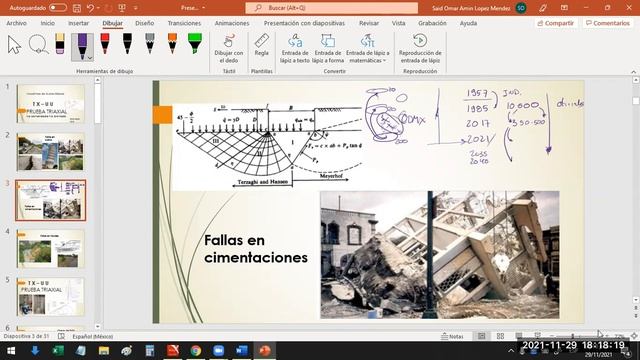This screenshot has height=360, width=640.
Task: Click the Terzaghi and Hansen diagram
Action: 268,146
